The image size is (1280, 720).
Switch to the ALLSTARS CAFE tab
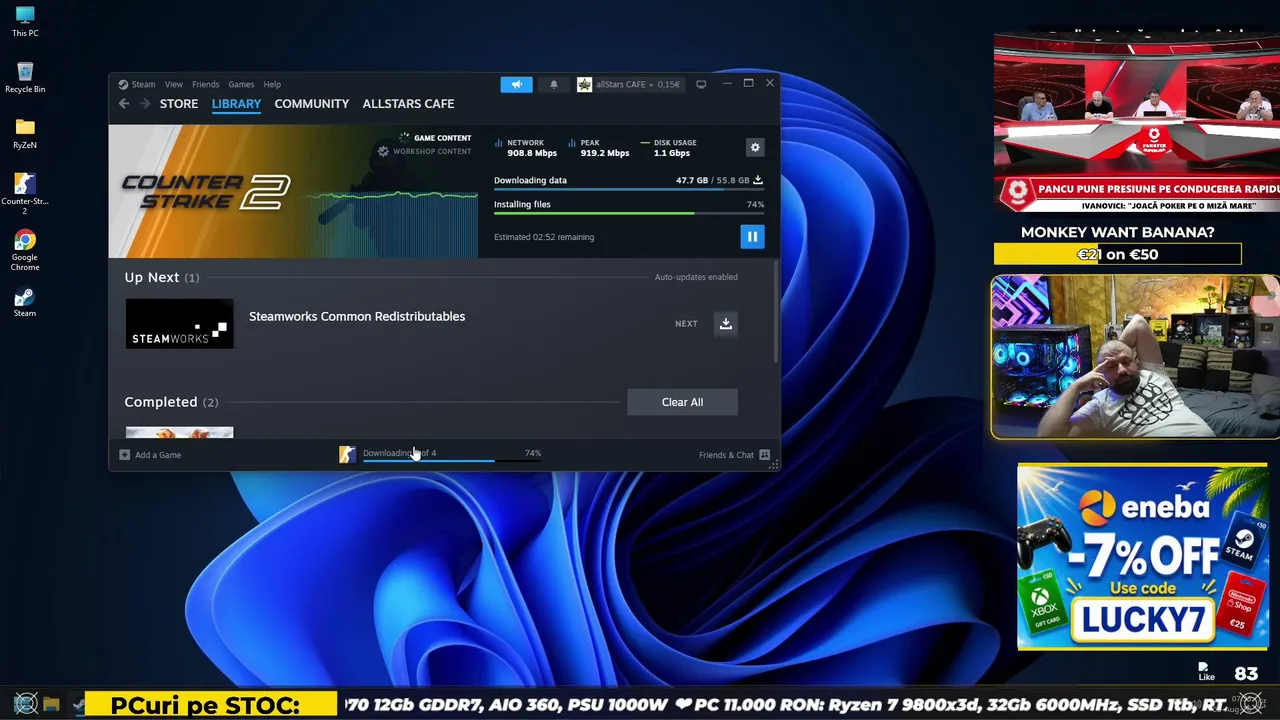pyautogui.click(x=408, y=104)
